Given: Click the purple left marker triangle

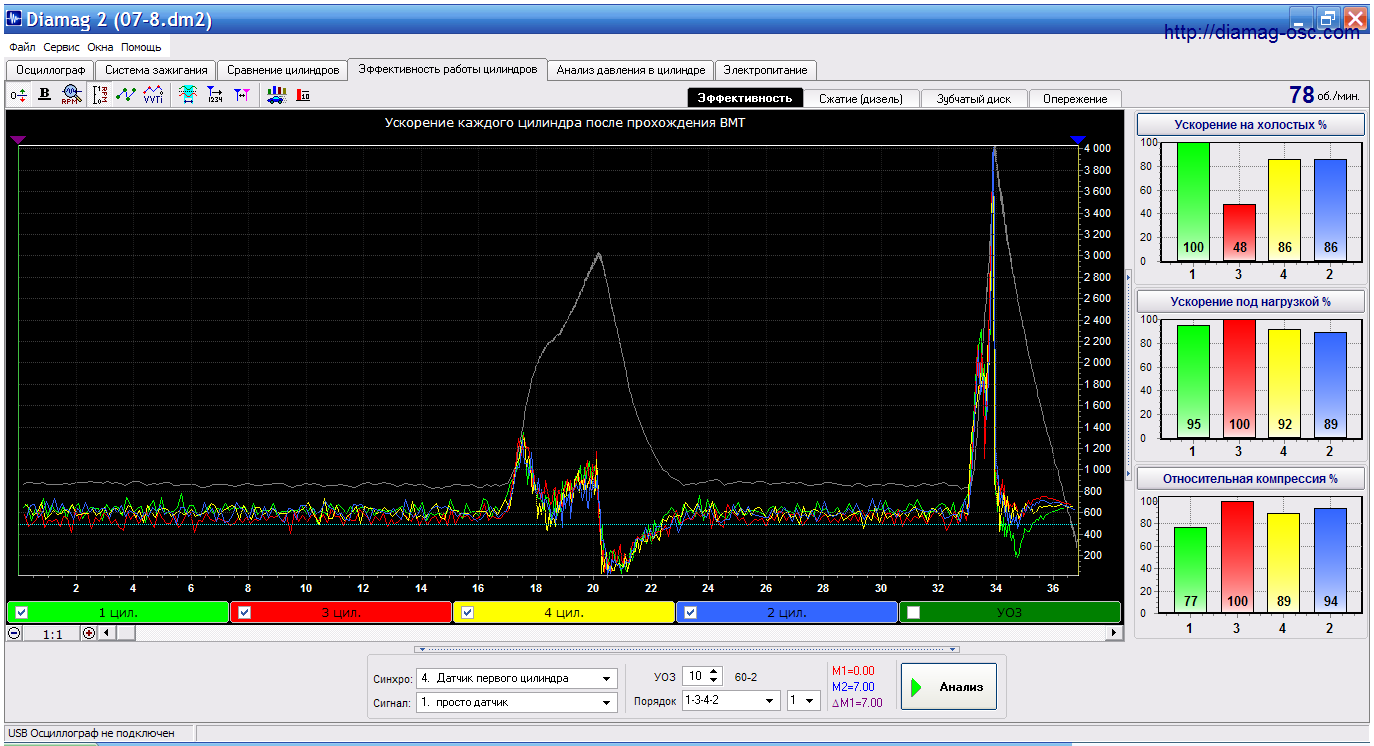Looking at the screenshot, I should (19, 140).
